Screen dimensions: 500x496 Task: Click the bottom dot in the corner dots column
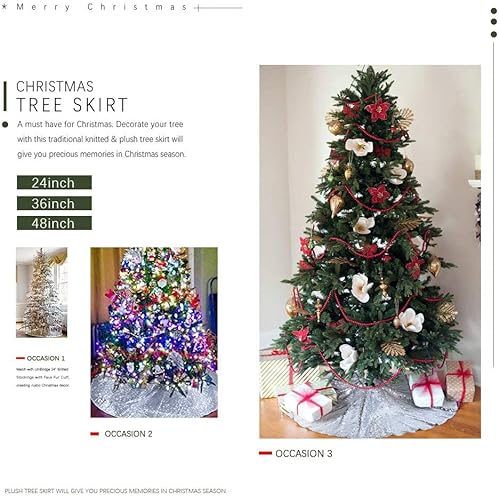pos(494,34)
